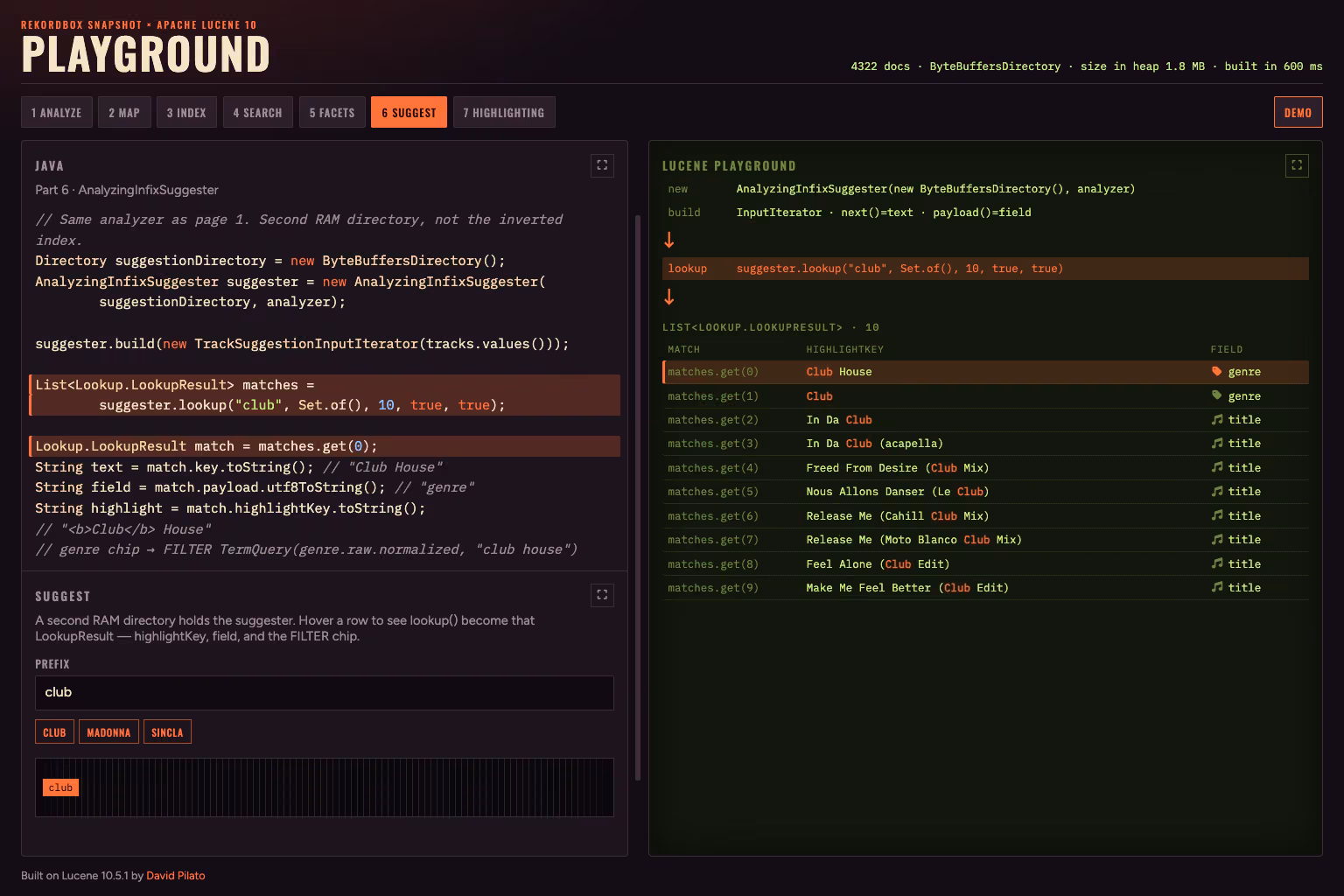Select the 5 FACETS tab
1344x896 pixels.
(x=332, y=112)
